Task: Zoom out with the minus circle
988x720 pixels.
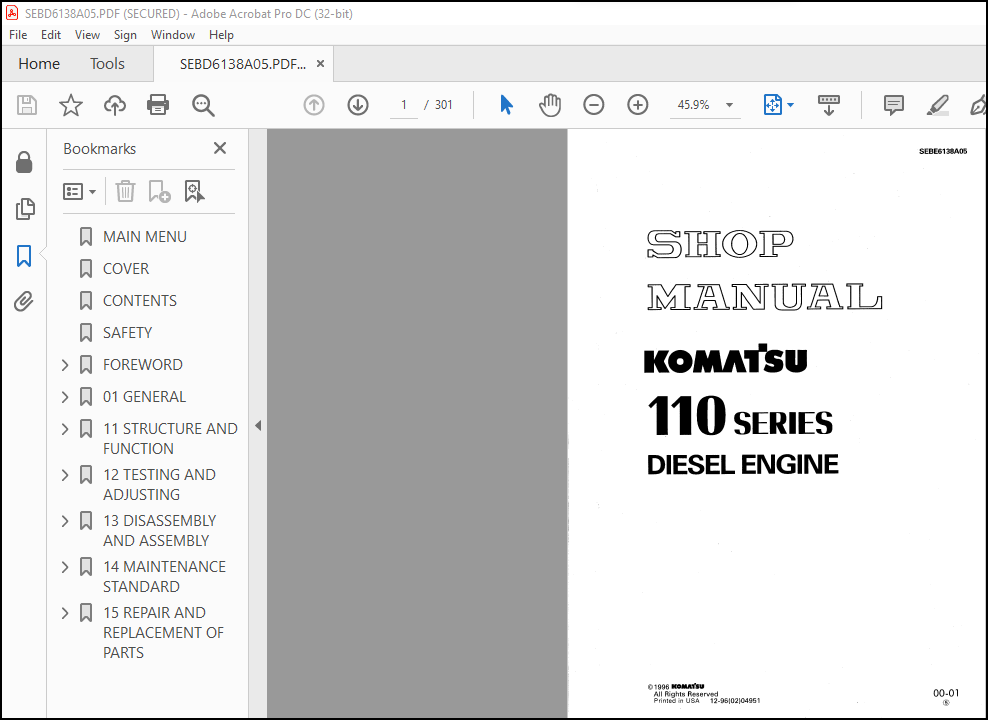Action: tap(594, 105)
